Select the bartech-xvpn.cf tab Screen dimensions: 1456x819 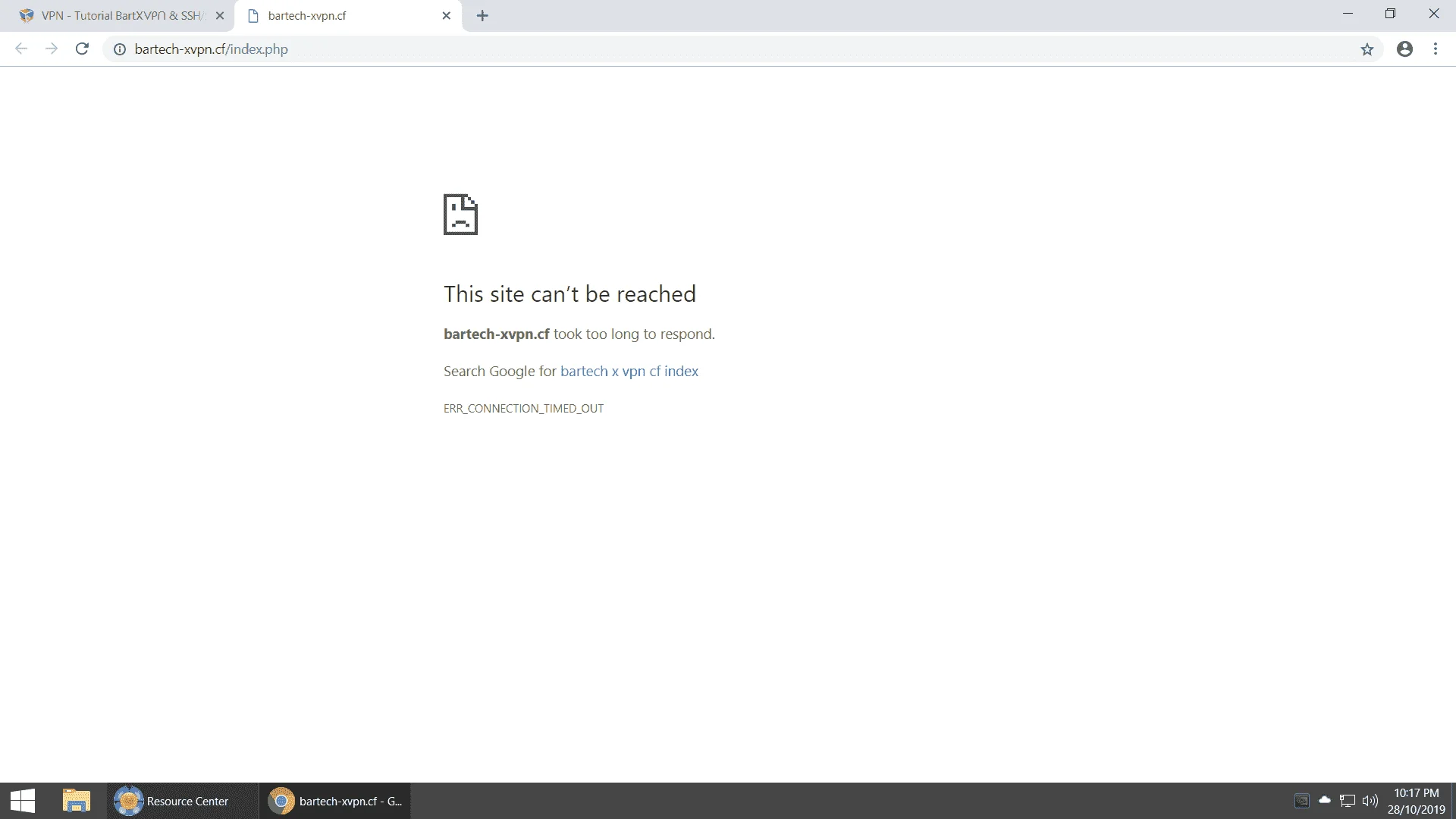pyautogui.click(x=348, y=16)
